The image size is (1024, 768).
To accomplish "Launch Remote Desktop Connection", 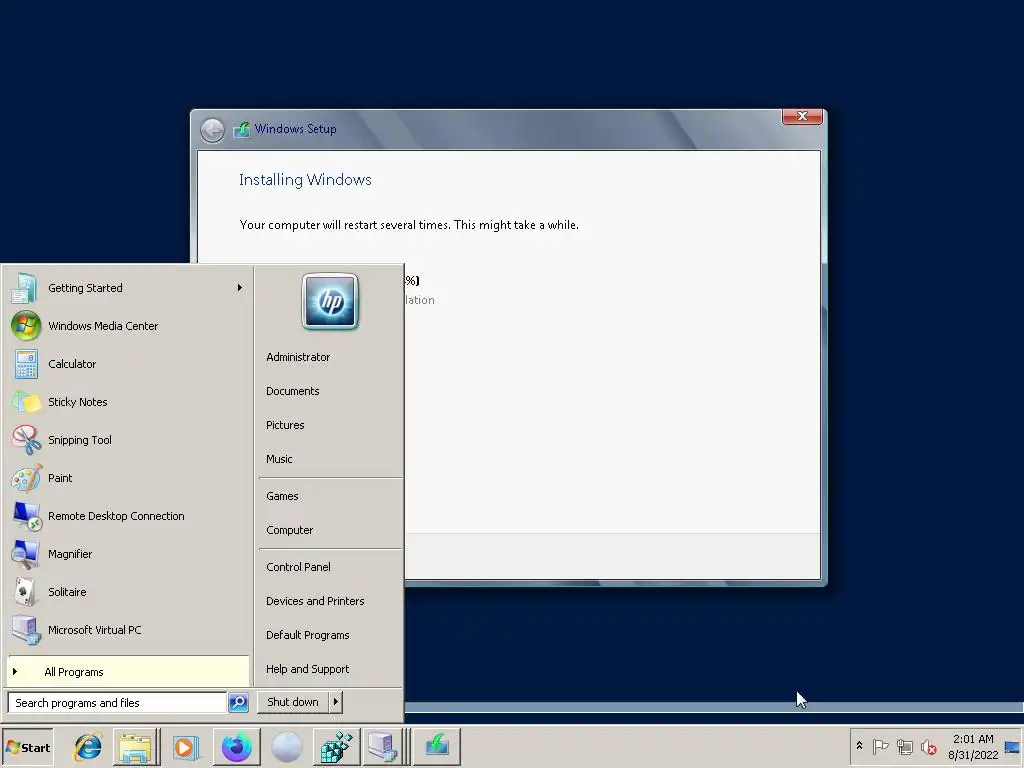I will click(127, 516).
